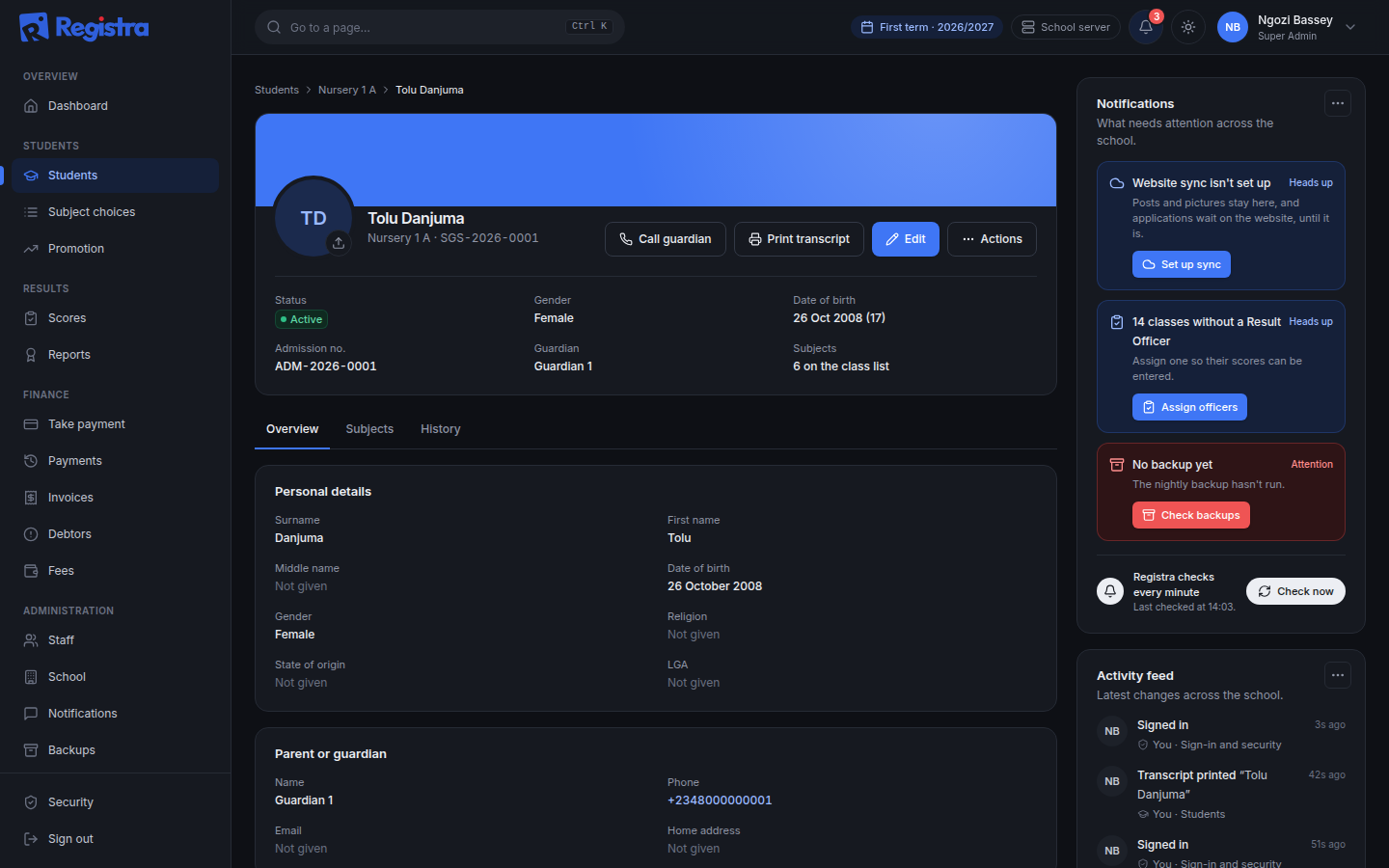The width and height of the screenshot is (1389, 868).
Task: Open the notifications bell in the top bar
Action: pyautogui.click(x=1146, y=27)
